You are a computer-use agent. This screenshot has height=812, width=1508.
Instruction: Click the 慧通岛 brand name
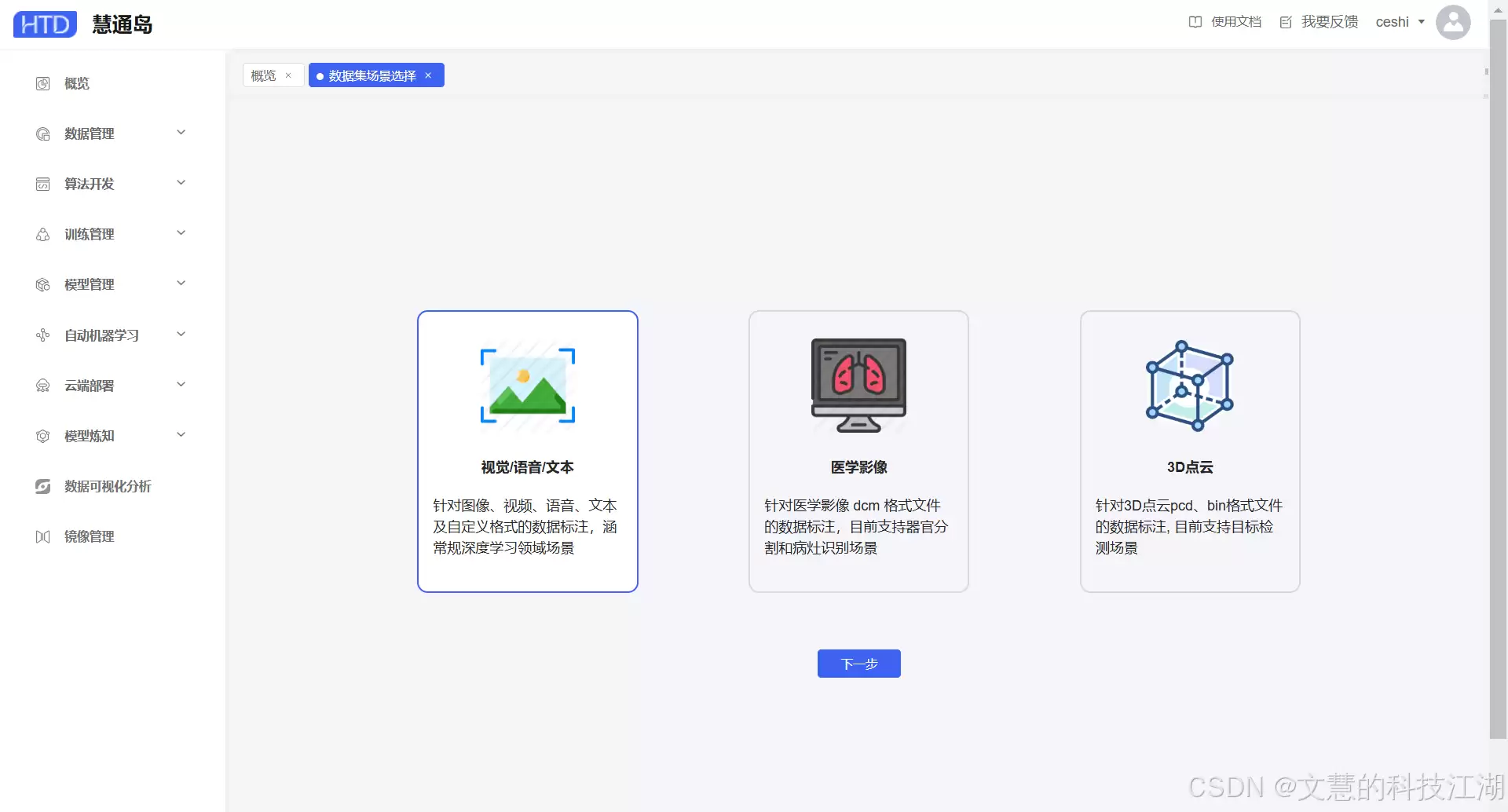[122, 24]
